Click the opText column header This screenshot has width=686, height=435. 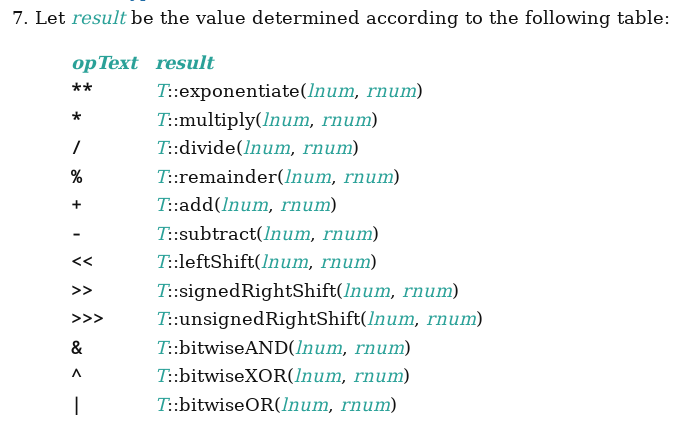point(104,64)
